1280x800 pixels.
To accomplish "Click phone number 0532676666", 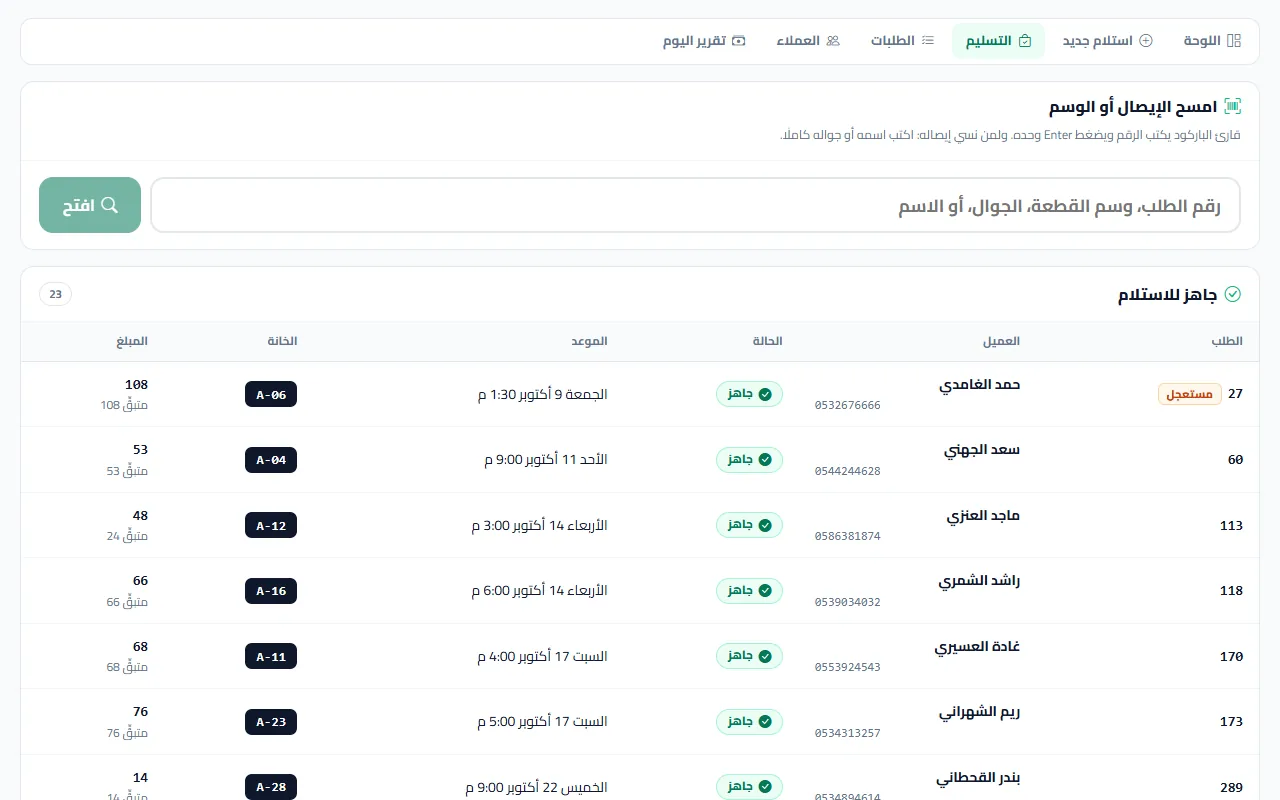I will (848, 405).
